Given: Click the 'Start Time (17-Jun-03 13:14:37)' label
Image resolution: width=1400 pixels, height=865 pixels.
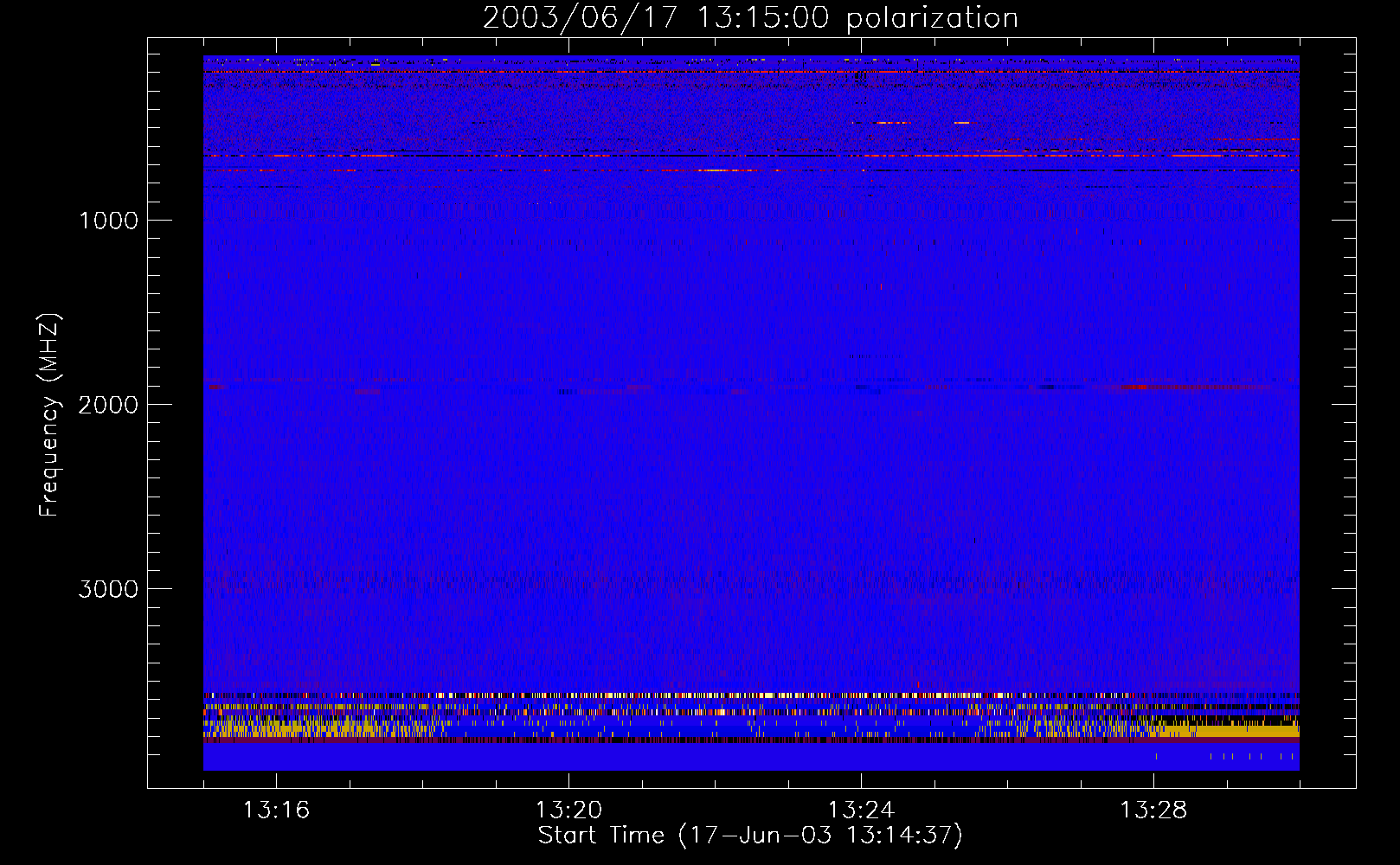Looking at the screenshot, I should [x=750, y=836].
